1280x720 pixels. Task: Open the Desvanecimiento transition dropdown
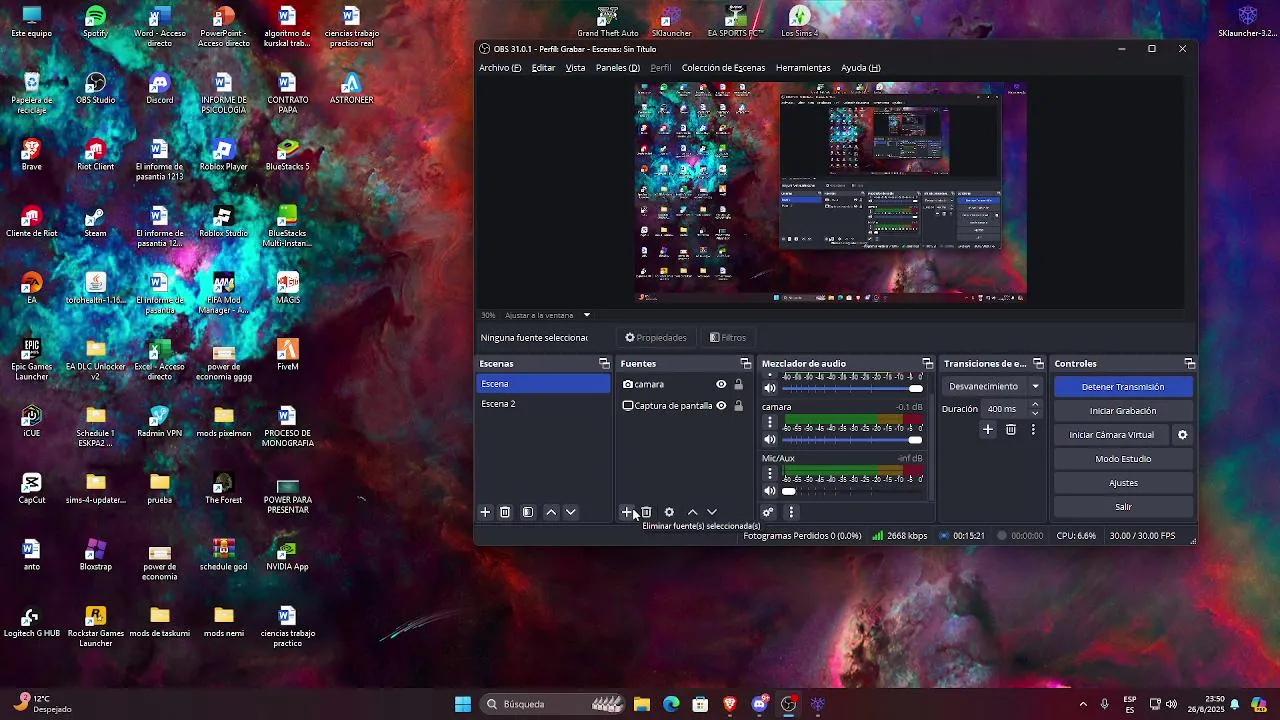pos(994,386)
